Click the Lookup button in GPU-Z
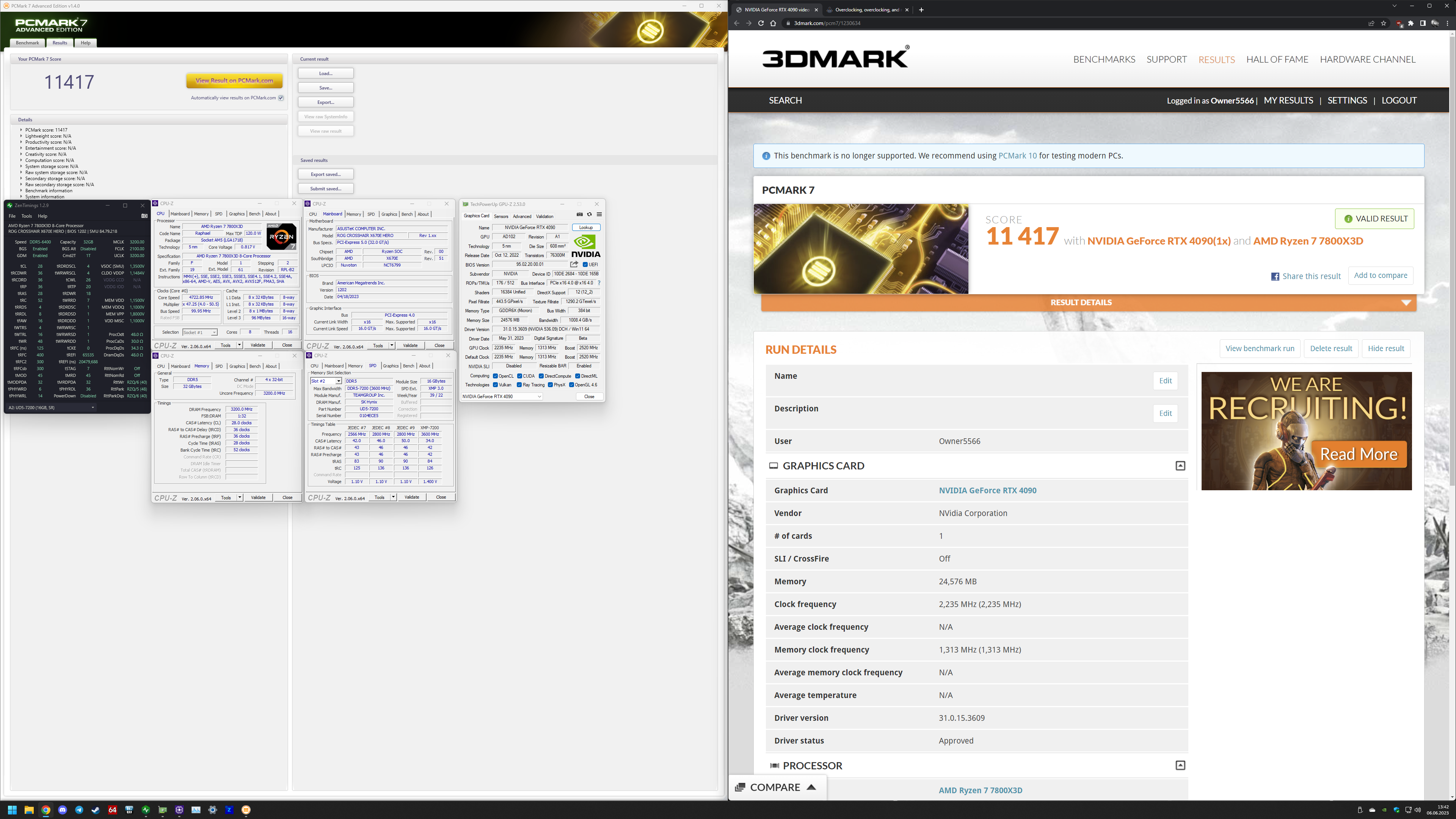The width and height of the screenshot is (1456, 819). click(586, 228)
